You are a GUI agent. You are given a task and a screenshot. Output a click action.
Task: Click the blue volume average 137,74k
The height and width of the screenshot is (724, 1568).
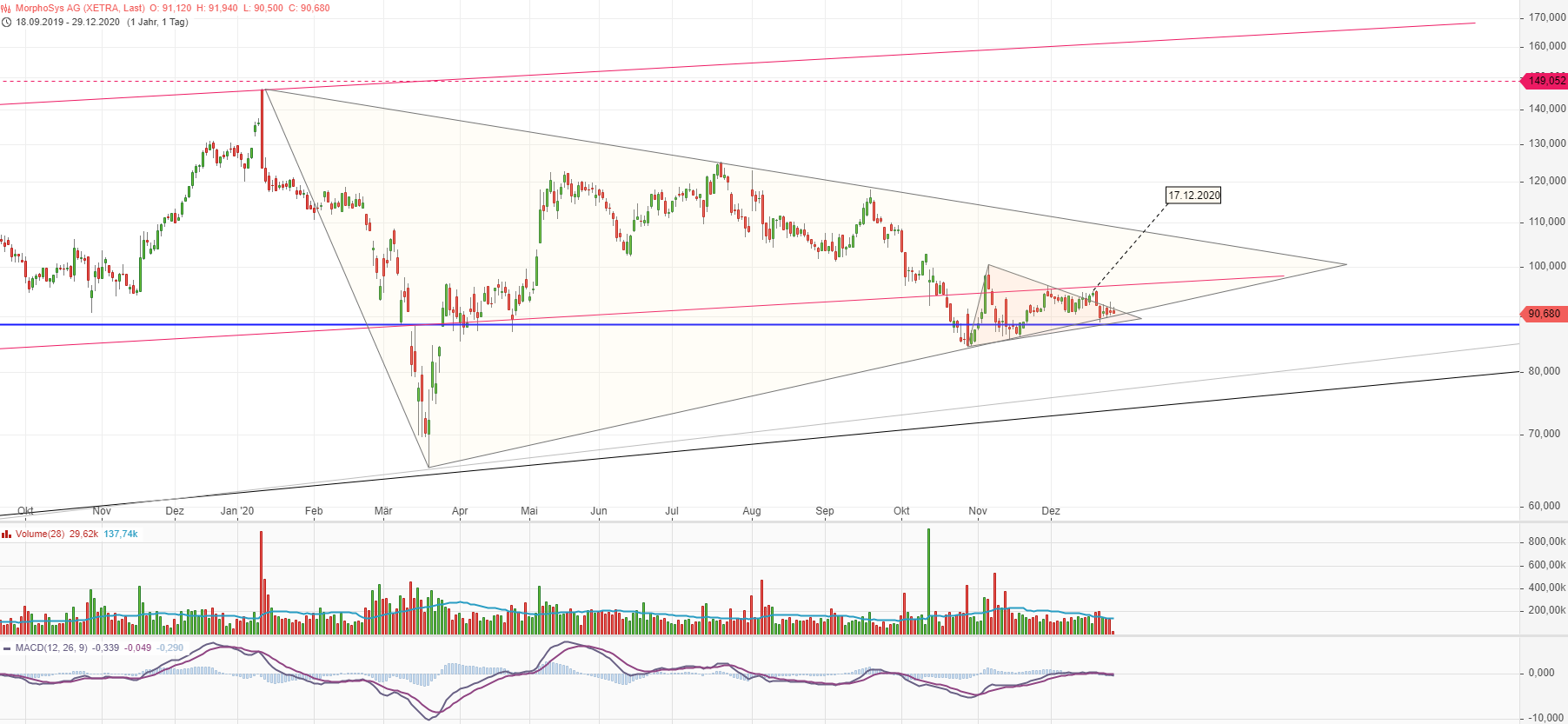(x=121, y=534)
